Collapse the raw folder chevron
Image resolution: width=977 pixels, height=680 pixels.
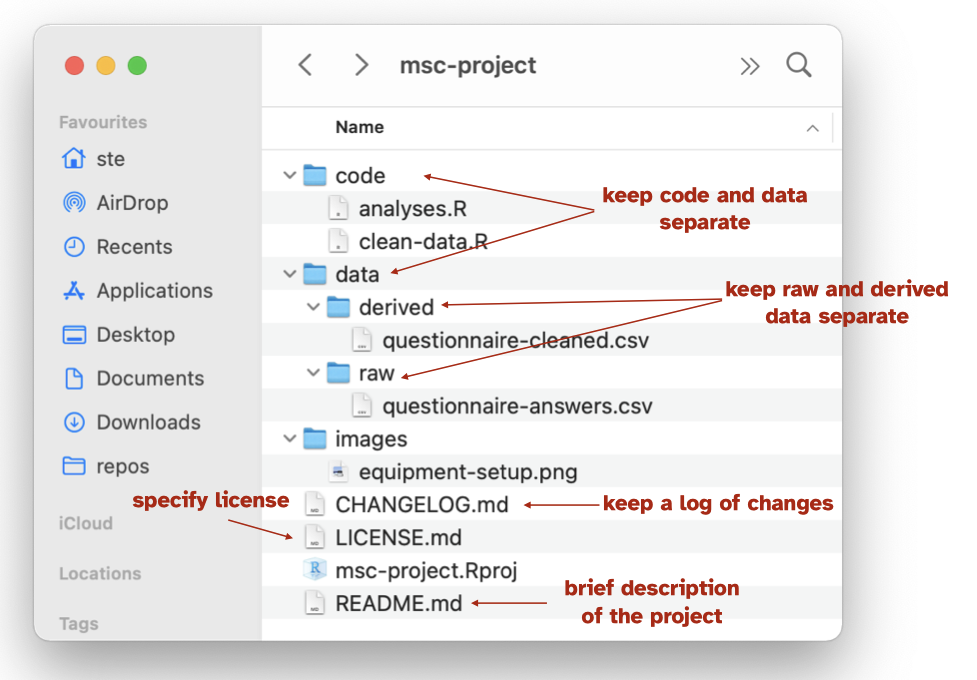tap(314, 373)
